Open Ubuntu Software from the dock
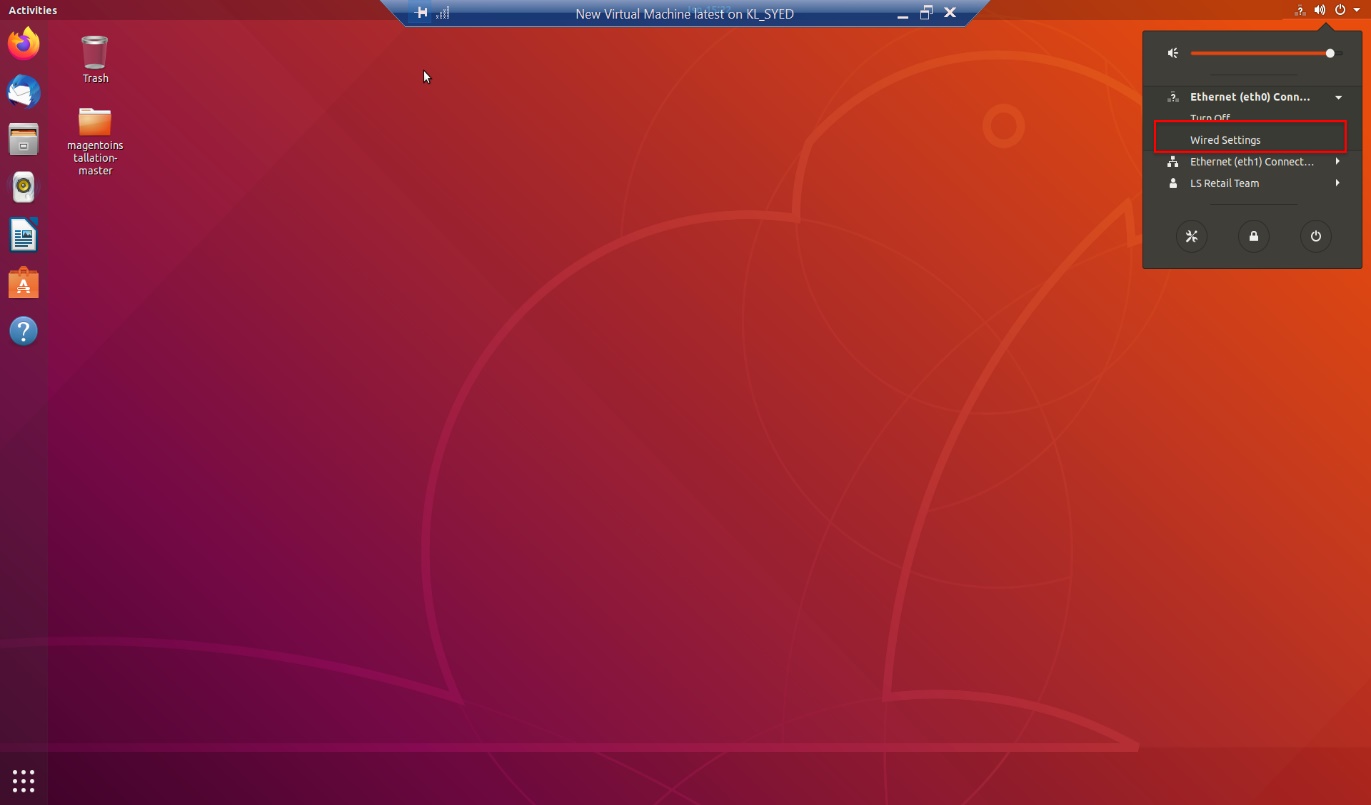 pyautogui.click(x=23, y=283)
